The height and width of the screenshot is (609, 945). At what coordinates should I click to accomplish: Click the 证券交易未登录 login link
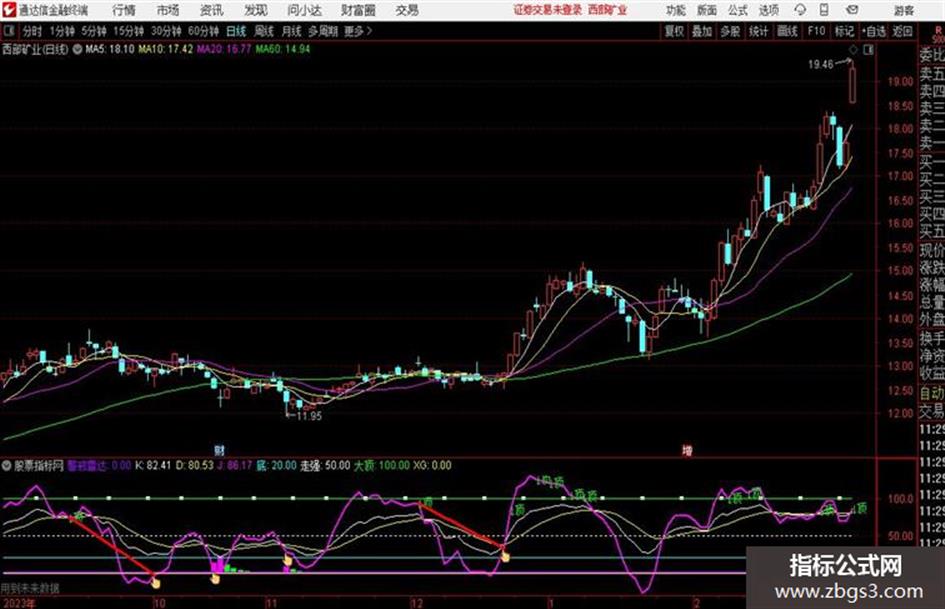(548, 10)
